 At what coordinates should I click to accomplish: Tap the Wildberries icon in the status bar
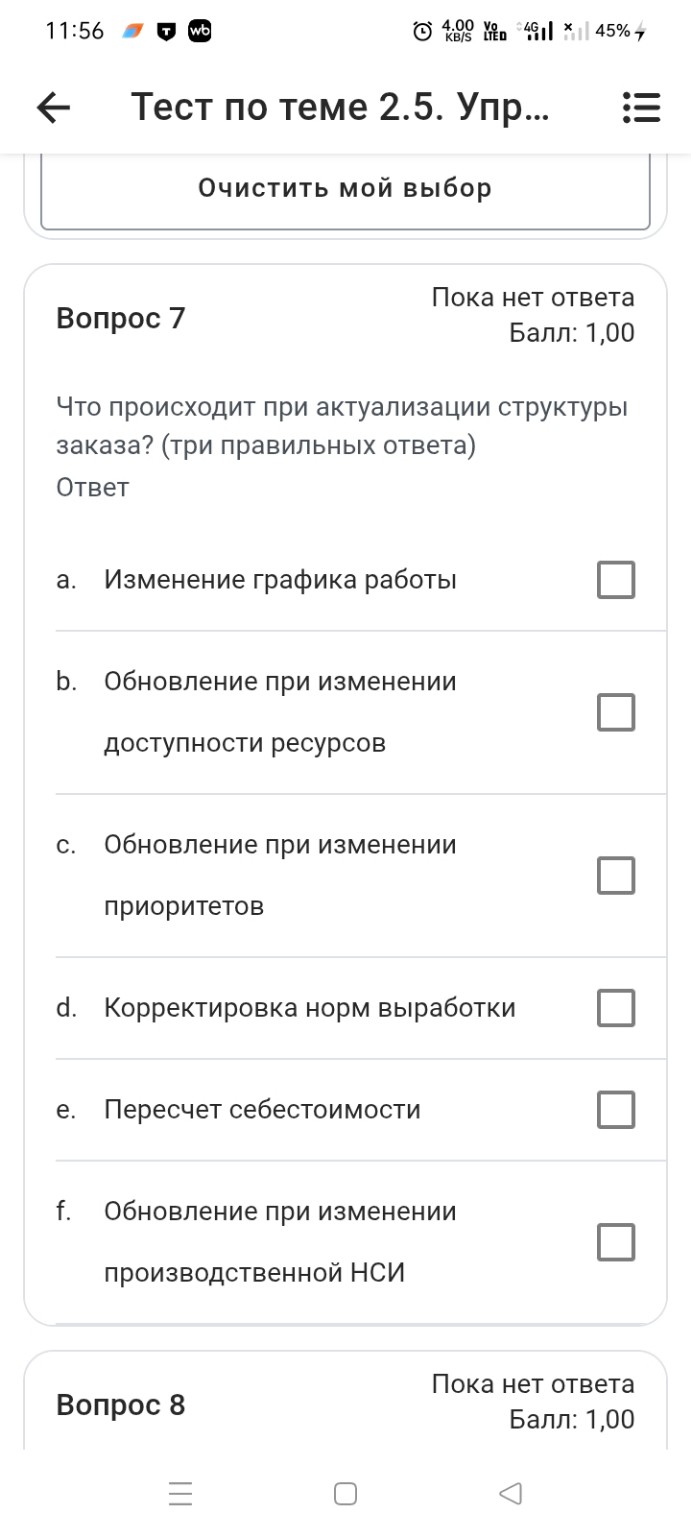tap(198, 31)
